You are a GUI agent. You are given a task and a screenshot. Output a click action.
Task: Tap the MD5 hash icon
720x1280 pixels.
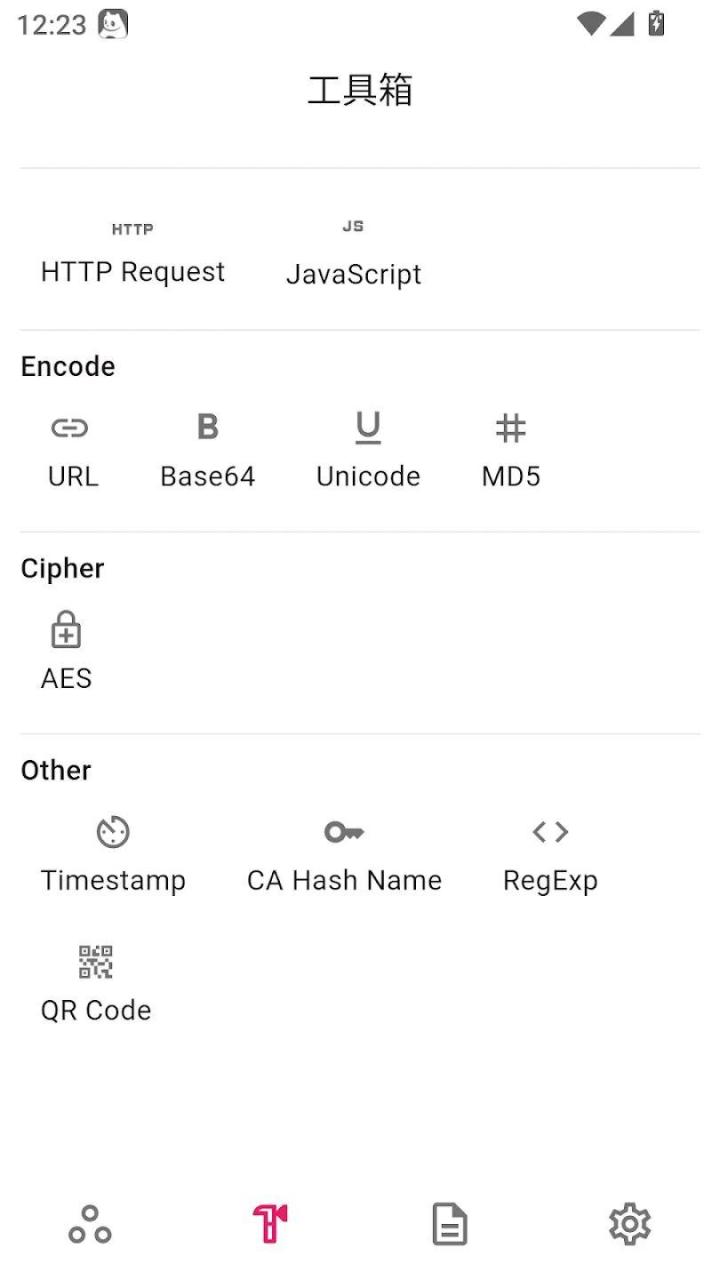pyautogui.click(x=511, y=429)
